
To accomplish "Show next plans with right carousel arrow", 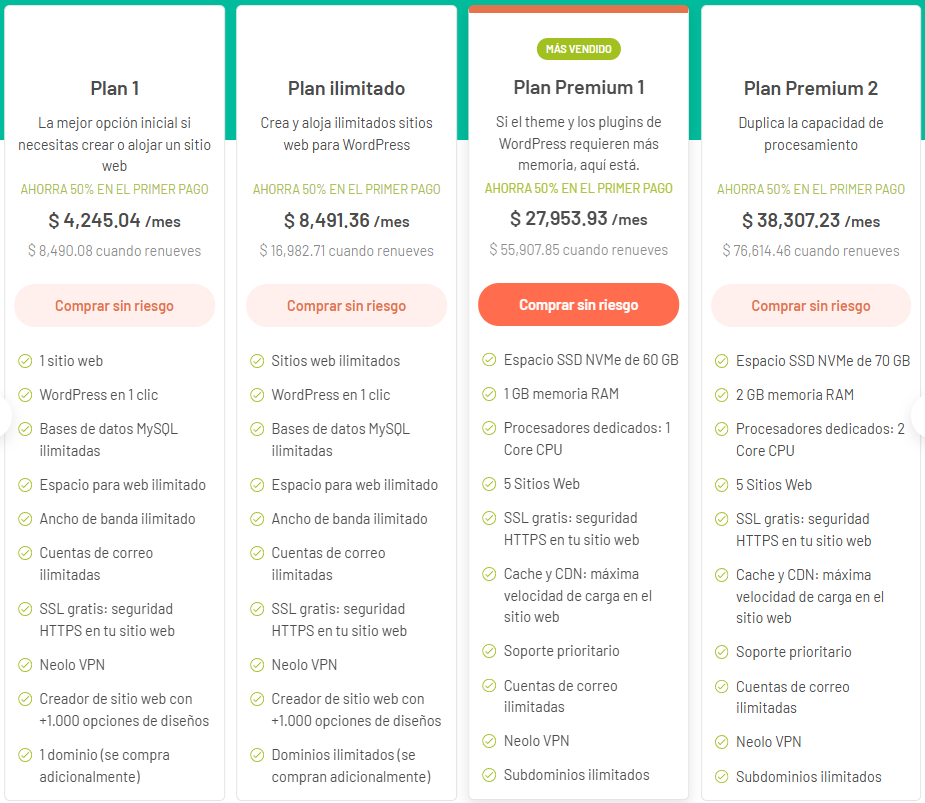I will 918,417.
